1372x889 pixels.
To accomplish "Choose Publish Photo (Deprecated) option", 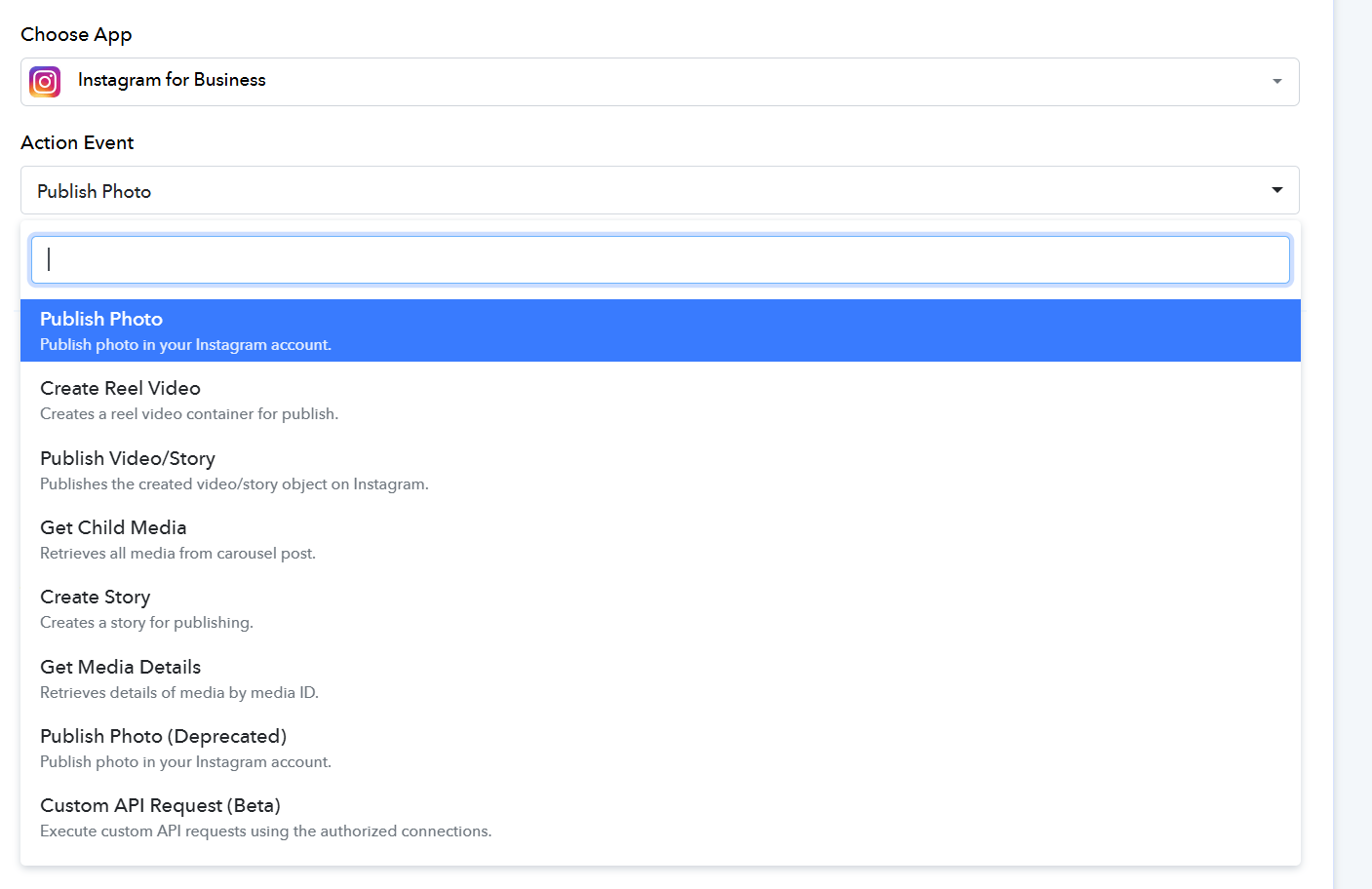I will click(x=163, y=737).
